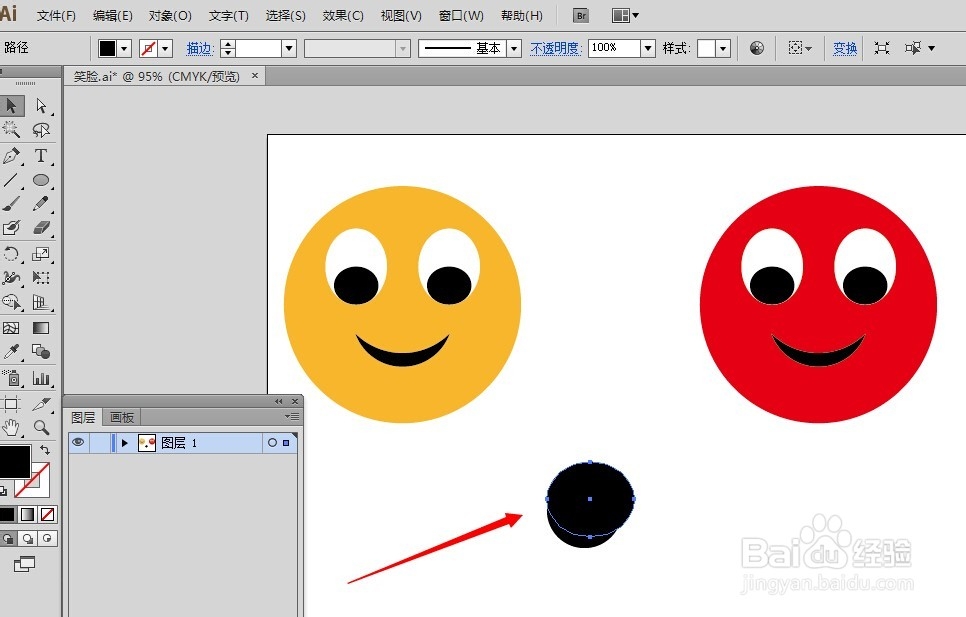Click the 描边 stroke link
This screenshot has height=617, width=966.
point(200,48)
